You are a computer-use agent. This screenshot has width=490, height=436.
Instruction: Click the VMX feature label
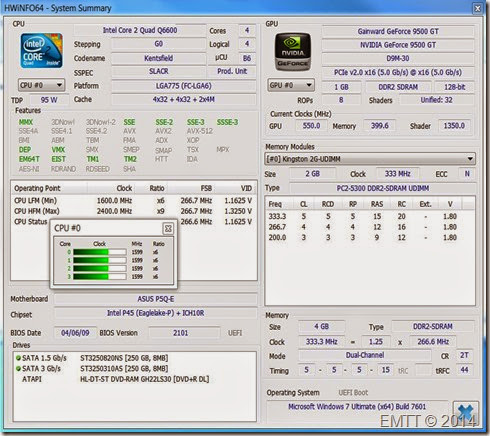tap(58, 150)
